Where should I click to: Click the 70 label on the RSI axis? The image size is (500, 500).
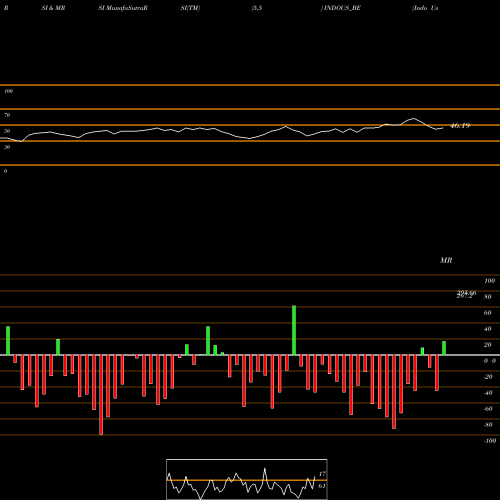pos(7,115)
